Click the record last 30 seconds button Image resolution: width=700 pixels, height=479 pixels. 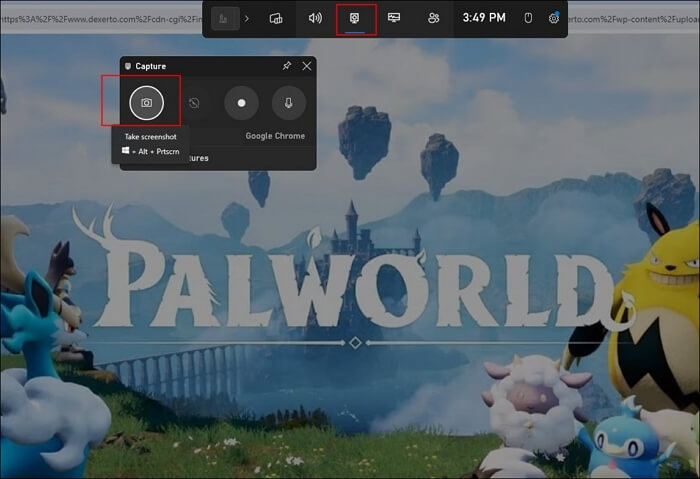click(195, 102)
